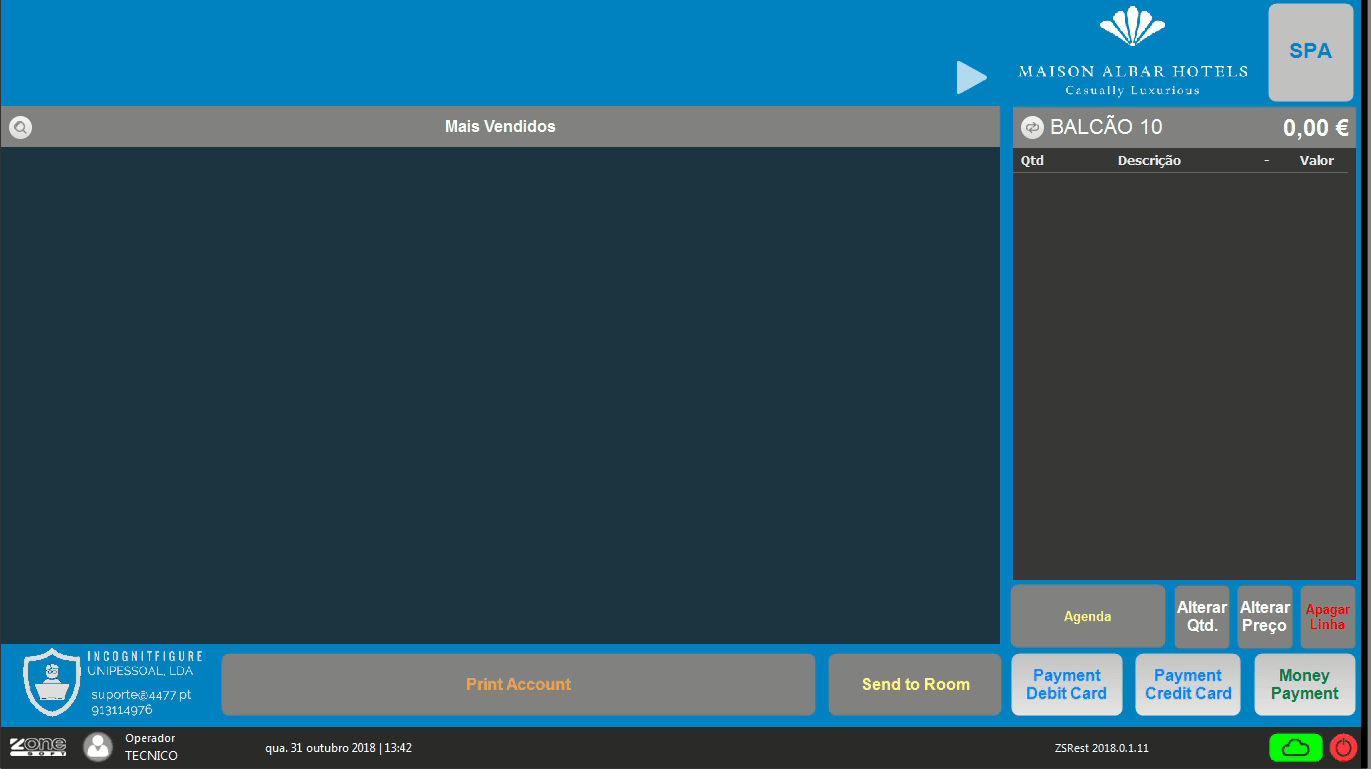Screen dimensions: 1371x769
Task: Click the Incognitfigure shield logo
Action: (51, 683)
